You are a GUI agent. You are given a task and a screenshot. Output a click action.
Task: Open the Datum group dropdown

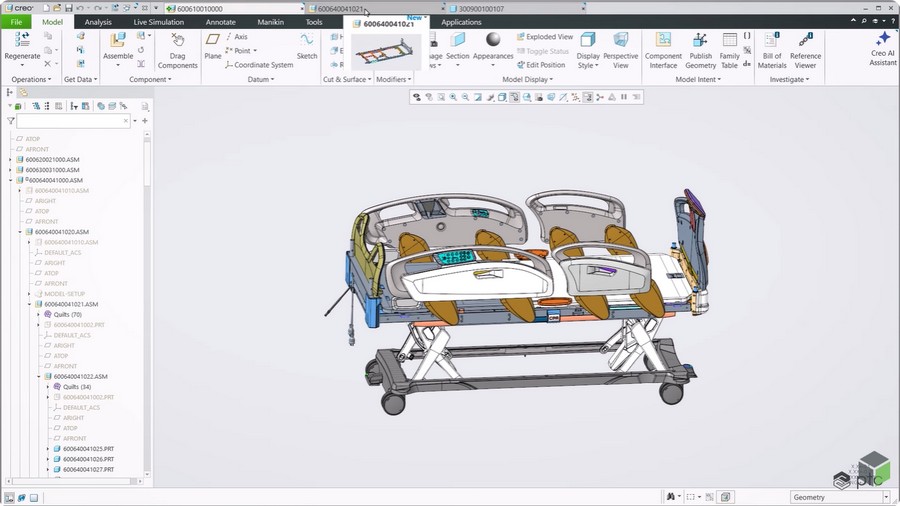click(x=261, y=79)
